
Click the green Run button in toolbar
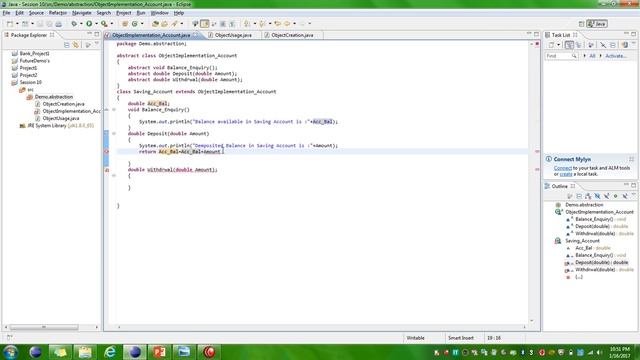(x=89, y=24)
